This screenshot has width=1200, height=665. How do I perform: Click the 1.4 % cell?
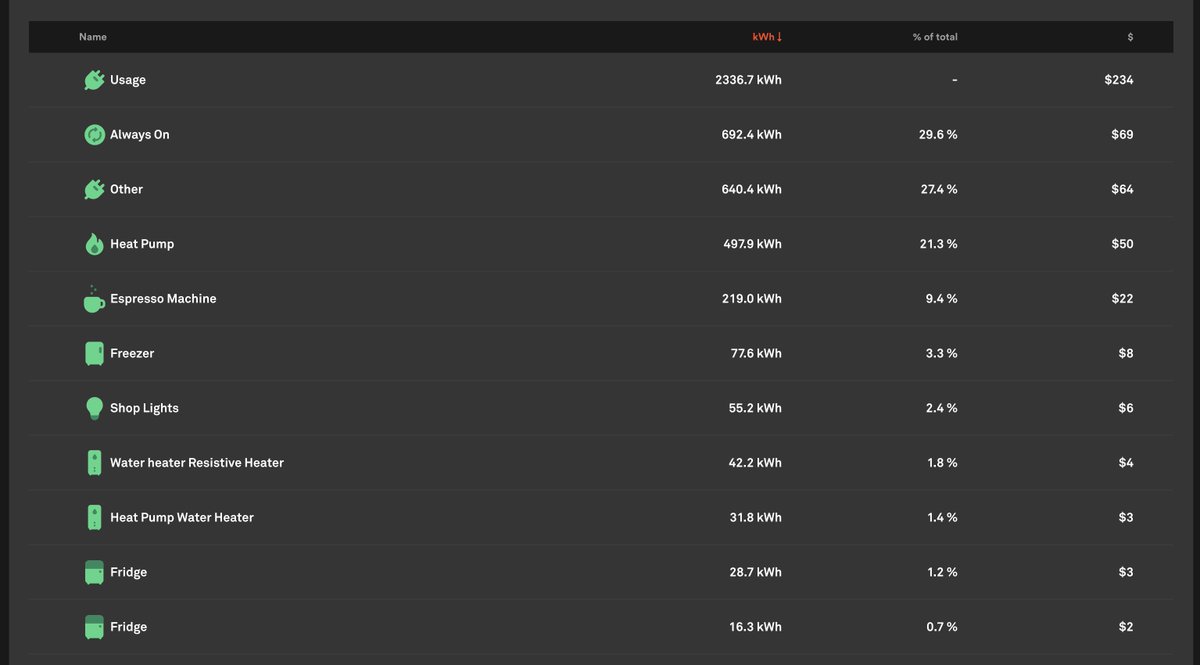coord(942,517)
